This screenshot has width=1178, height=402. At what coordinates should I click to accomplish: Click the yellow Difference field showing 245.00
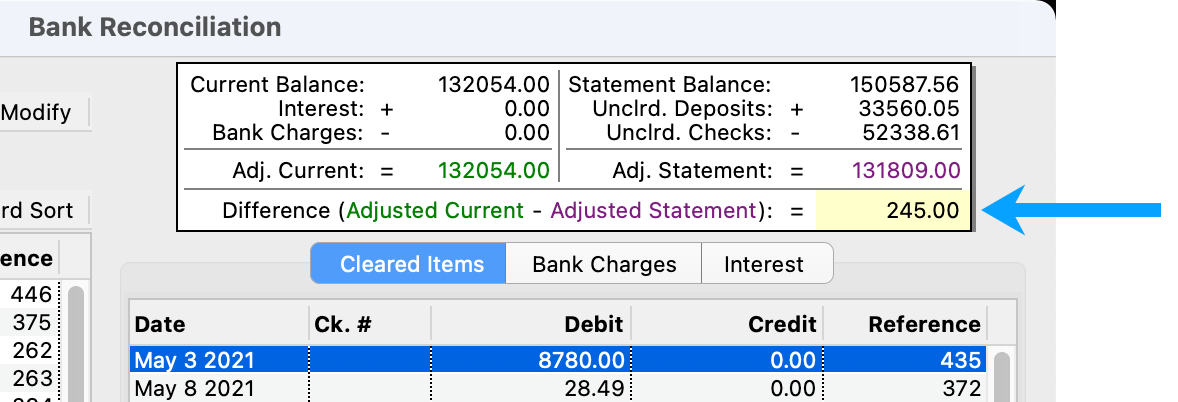pos(892,211)
